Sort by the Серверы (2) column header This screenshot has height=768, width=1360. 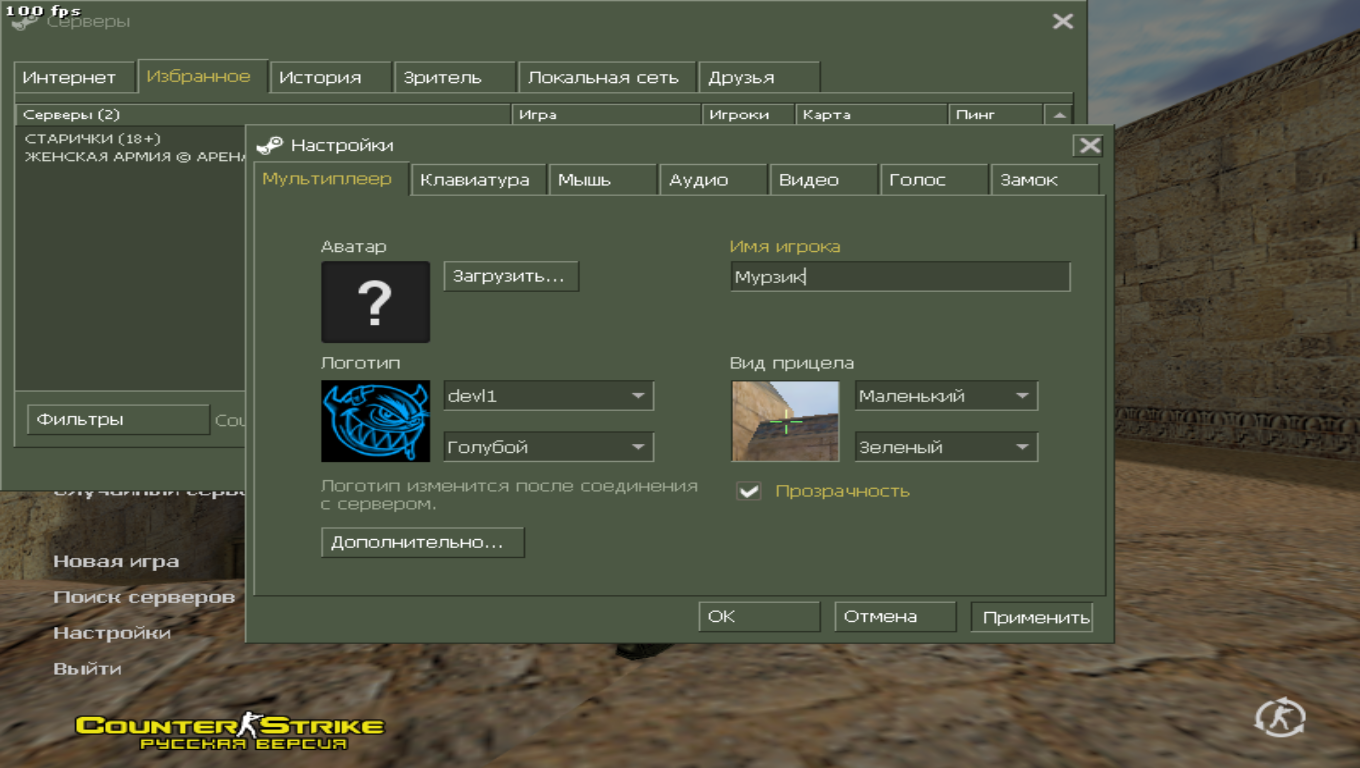point(263,114)
